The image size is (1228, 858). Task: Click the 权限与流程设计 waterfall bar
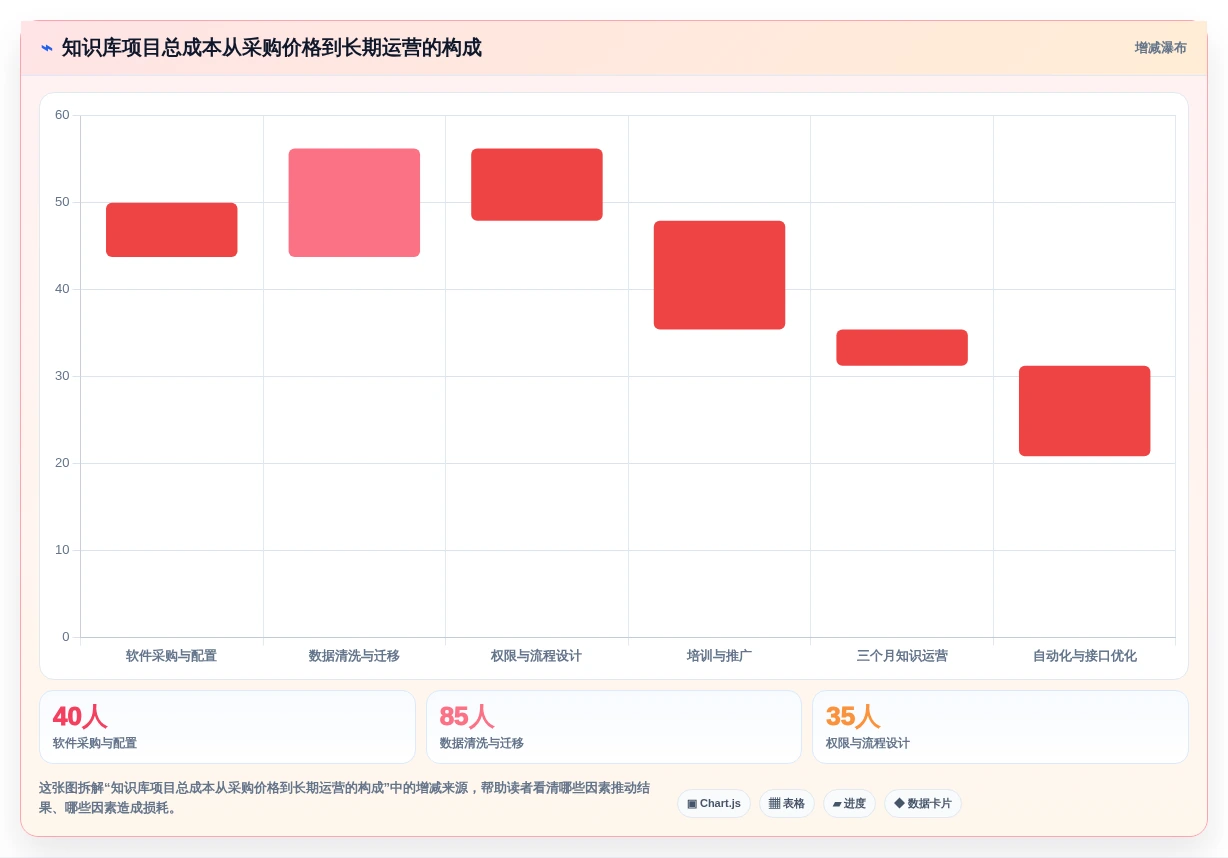click(537, 185)
